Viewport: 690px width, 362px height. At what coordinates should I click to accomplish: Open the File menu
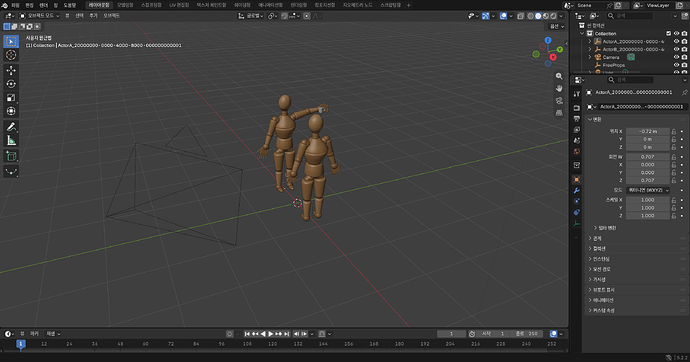pos(15,5)
